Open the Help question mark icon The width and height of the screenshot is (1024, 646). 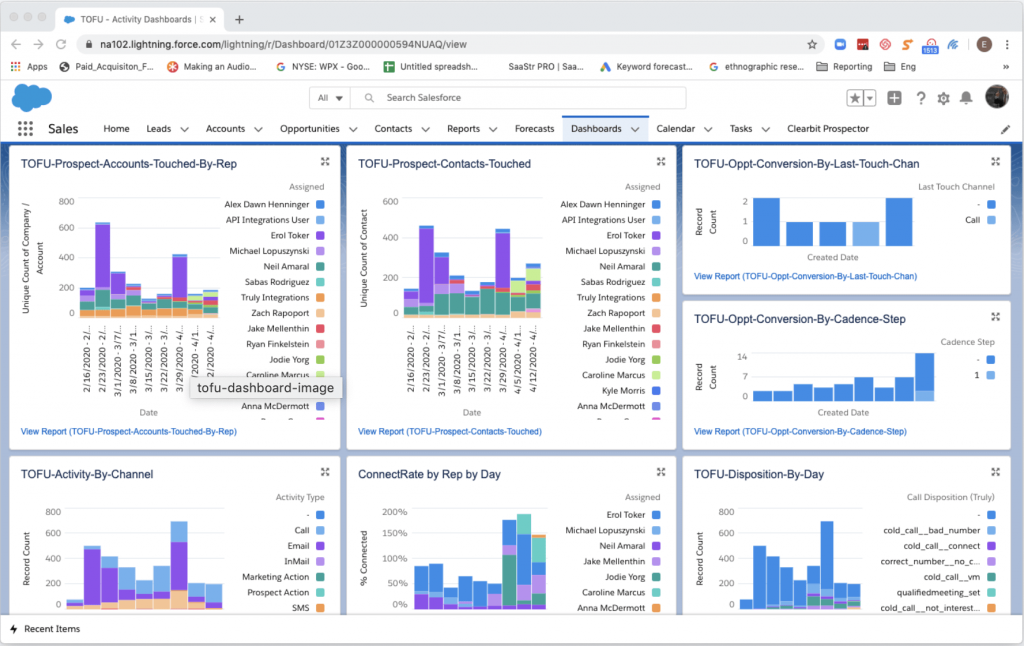[x=920, y=98]
